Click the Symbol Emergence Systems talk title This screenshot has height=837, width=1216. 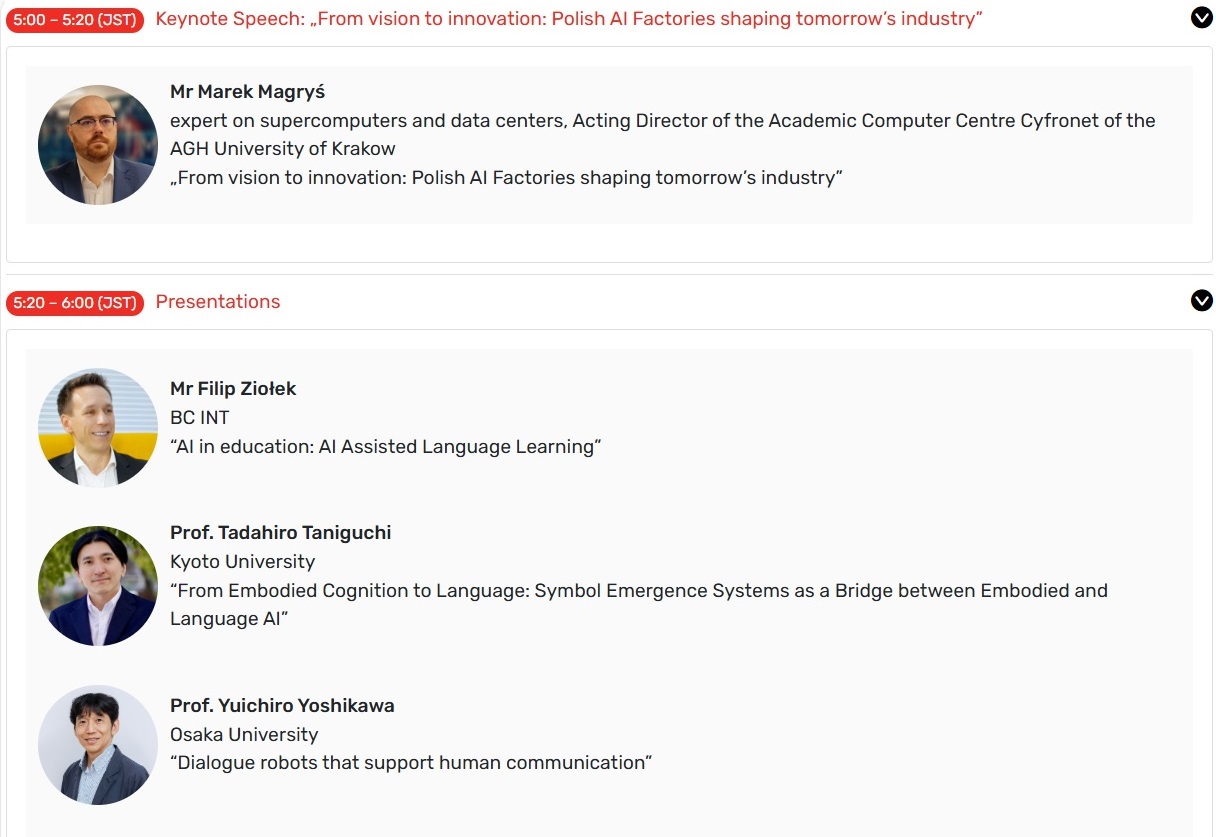click(x=638, y=591)
